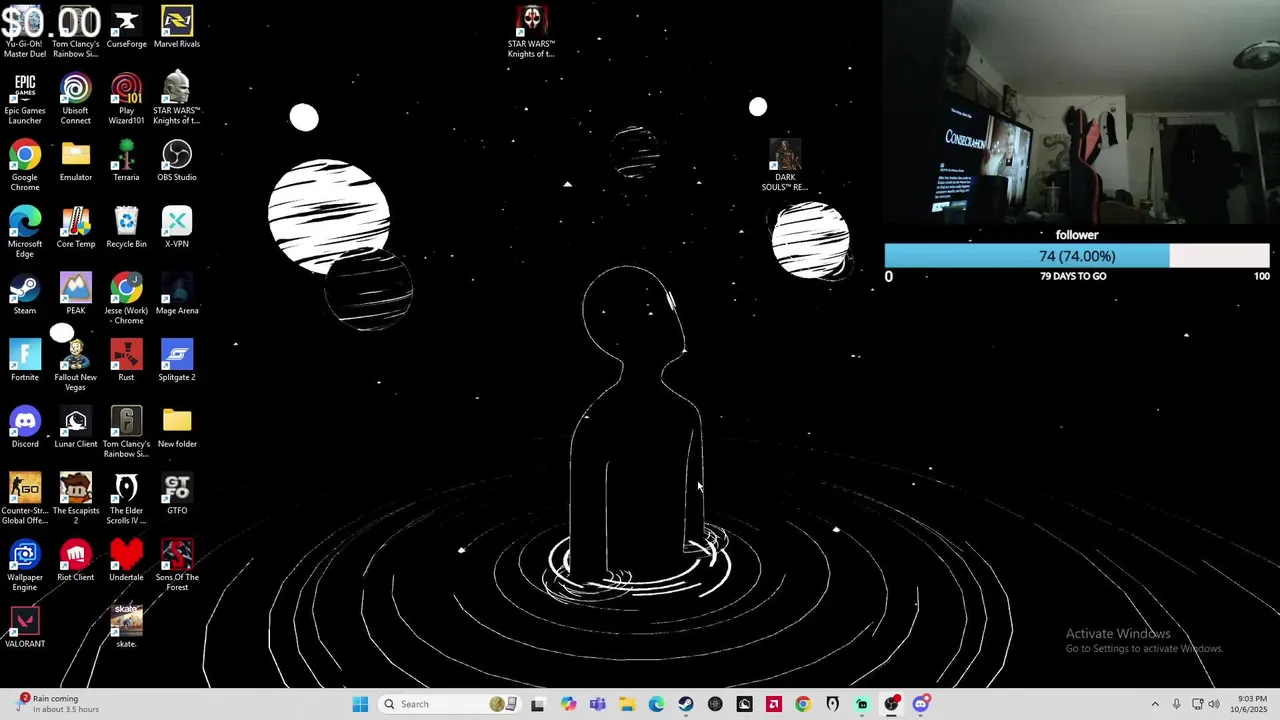
Task: Select the Mage Arena desktop icon
Action: click(177, 294)
